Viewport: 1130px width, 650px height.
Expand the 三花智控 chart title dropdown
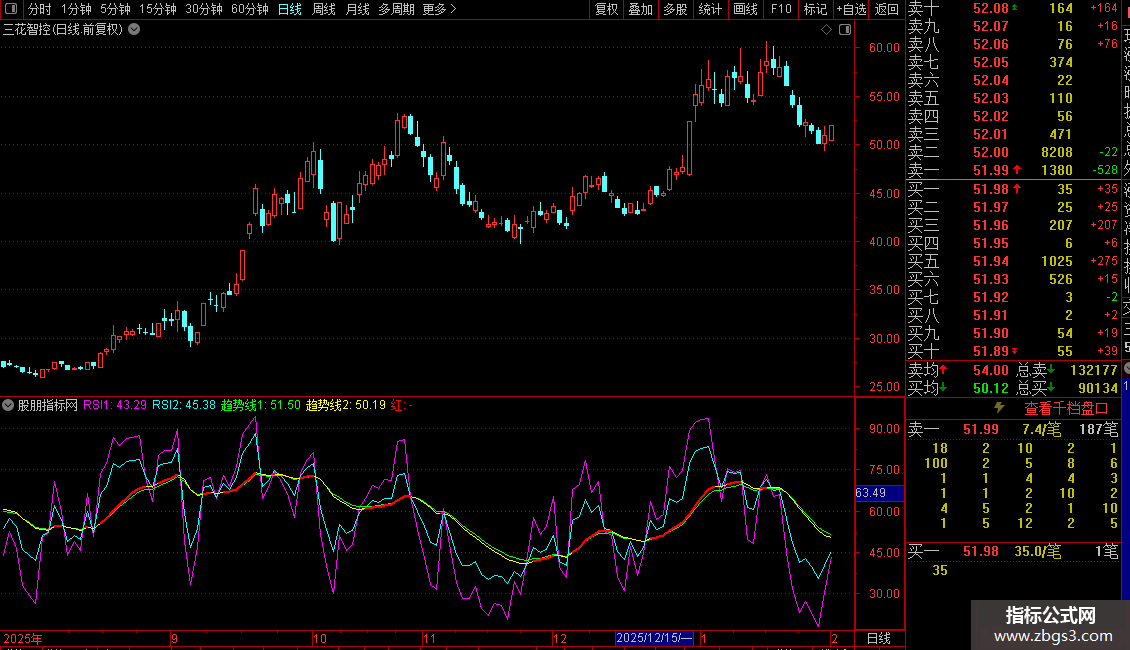134,30
